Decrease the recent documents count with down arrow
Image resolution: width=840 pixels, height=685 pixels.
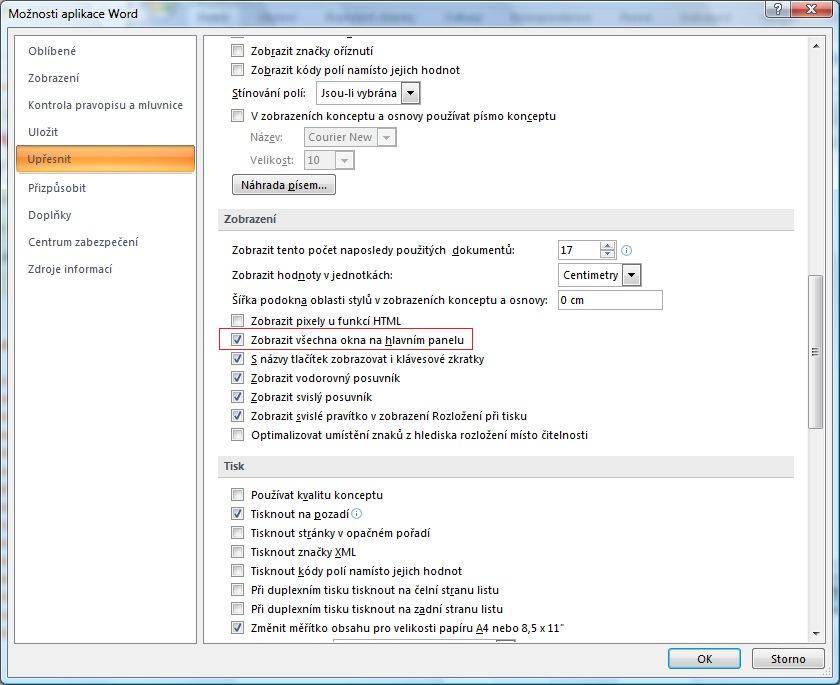[607, 254]
